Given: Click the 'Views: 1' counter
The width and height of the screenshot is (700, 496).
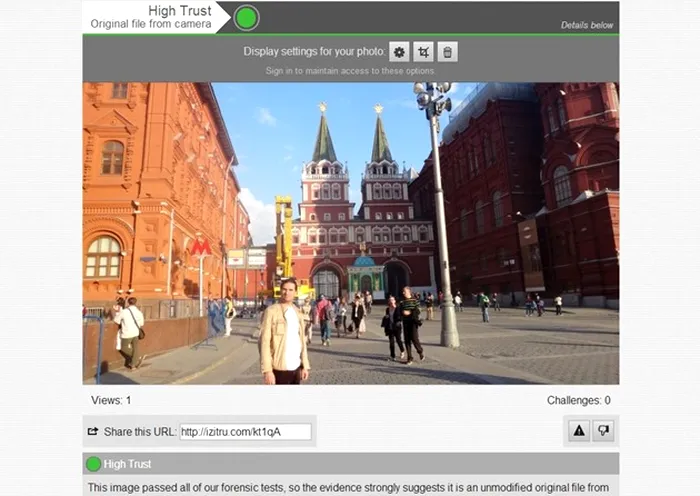Looking at the screenshot, I should coord(110,400).
